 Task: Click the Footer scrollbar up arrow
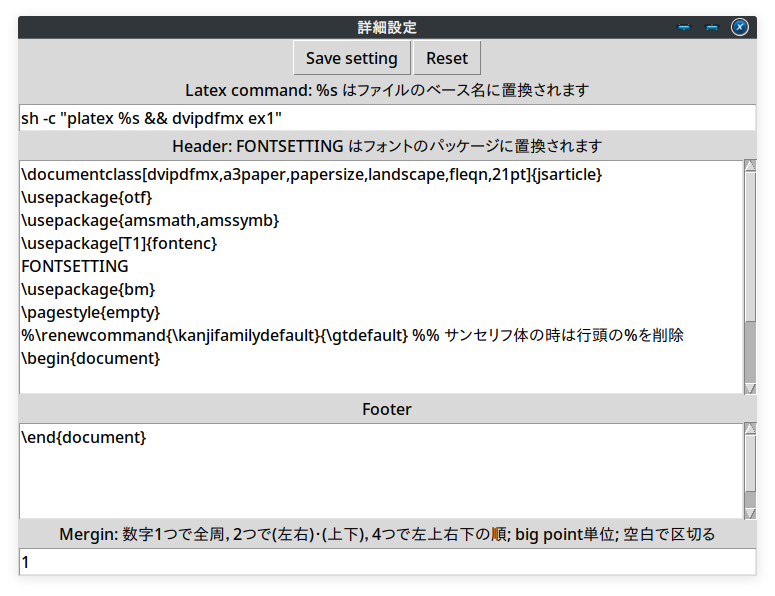click(x=750, y=429)
